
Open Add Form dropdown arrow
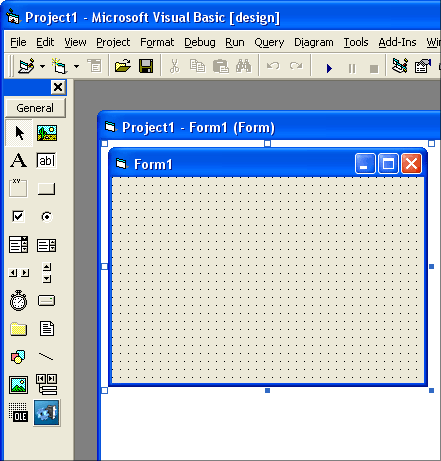pos(76,66)
